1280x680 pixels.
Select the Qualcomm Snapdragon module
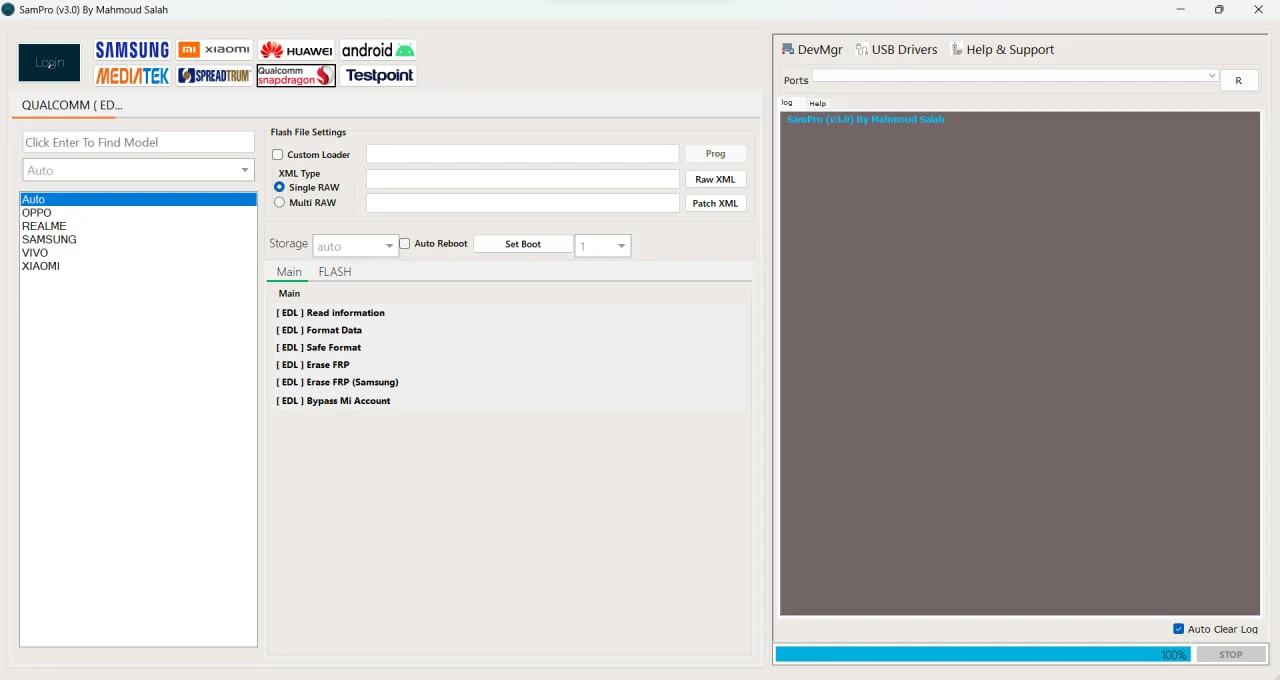(x=296, y=75)
